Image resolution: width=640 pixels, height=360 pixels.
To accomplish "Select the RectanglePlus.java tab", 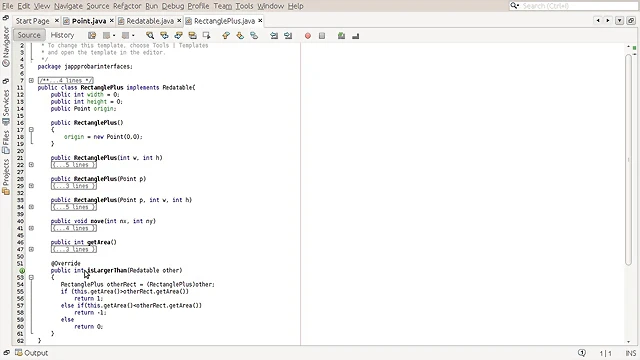I will 224,21.
